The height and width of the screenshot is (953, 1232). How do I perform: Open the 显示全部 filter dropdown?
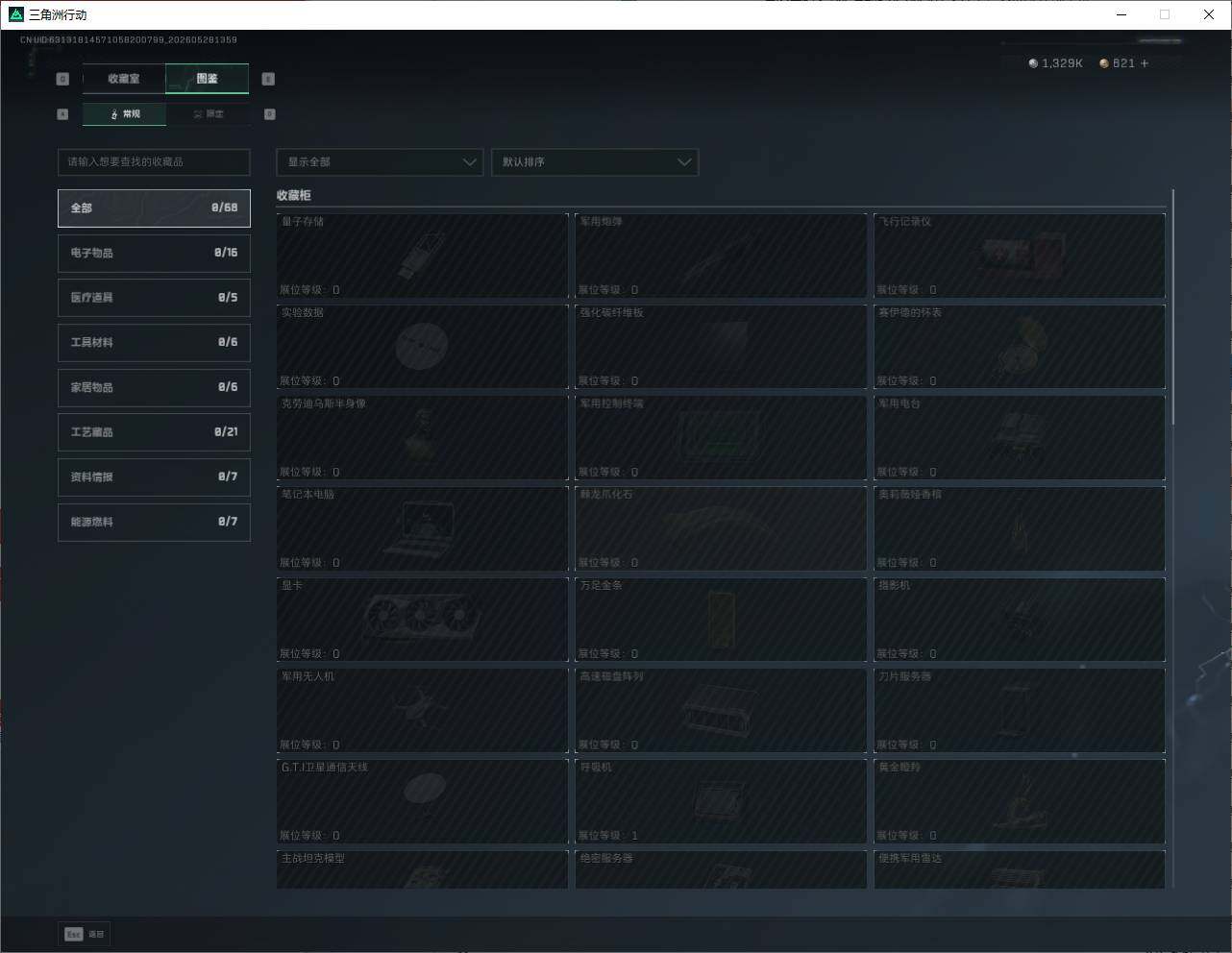(x=380, y=162)
